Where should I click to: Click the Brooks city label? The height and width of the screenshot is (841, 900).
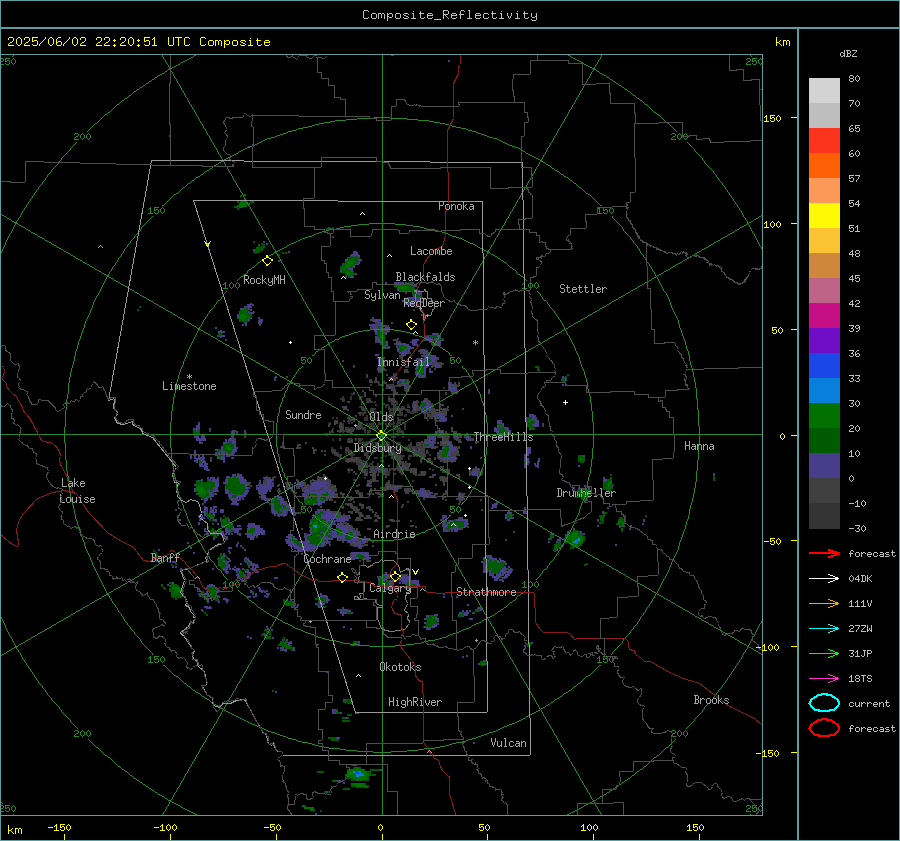click(711, 700)
